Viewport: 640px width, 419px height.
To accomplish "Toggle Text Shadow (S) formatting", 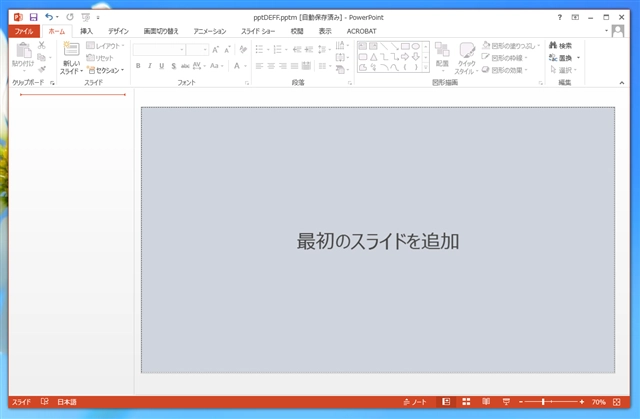I will click(173, 66).
